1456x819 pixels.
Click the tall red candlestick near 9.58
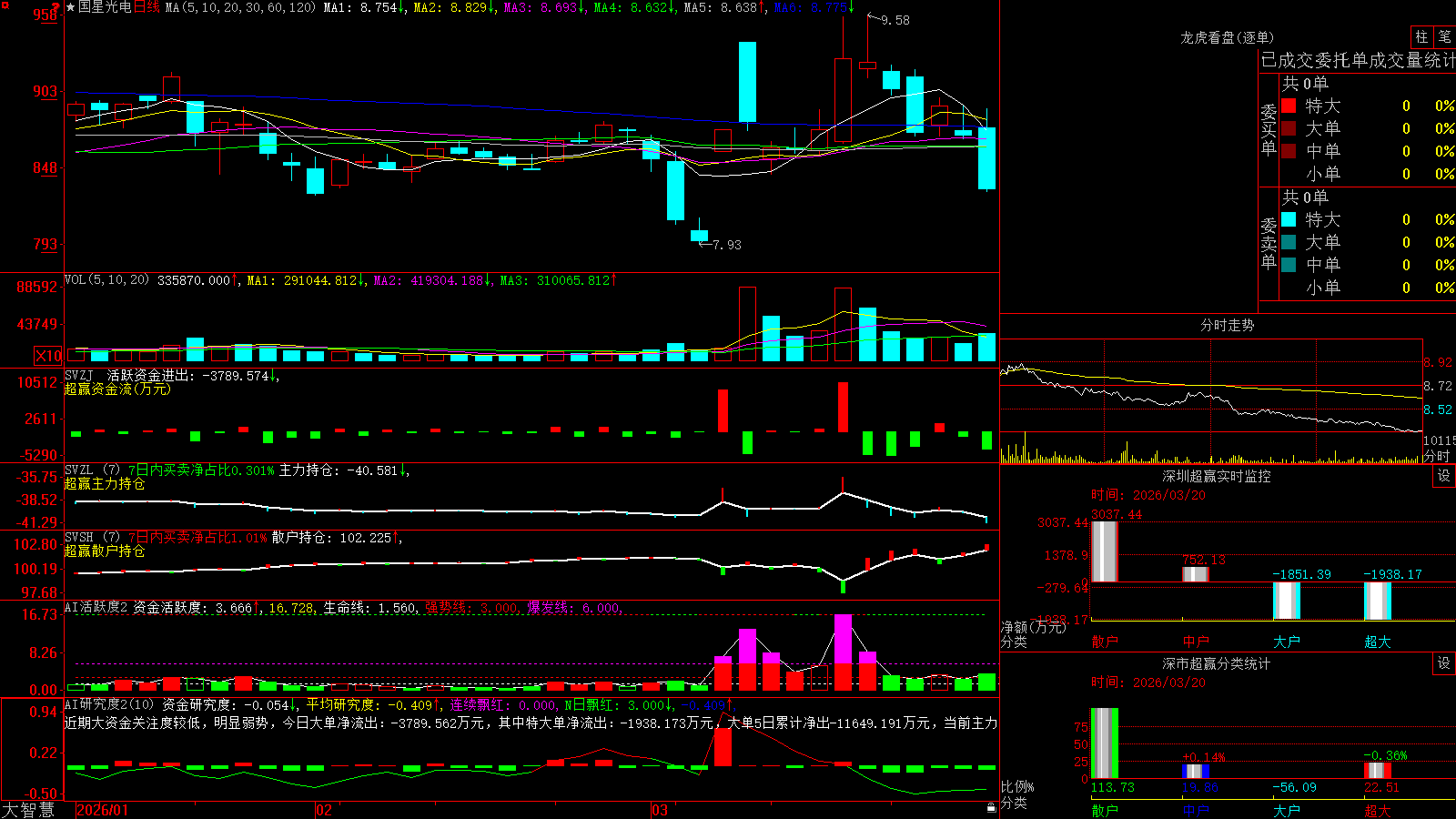click(x=844, y=100)
